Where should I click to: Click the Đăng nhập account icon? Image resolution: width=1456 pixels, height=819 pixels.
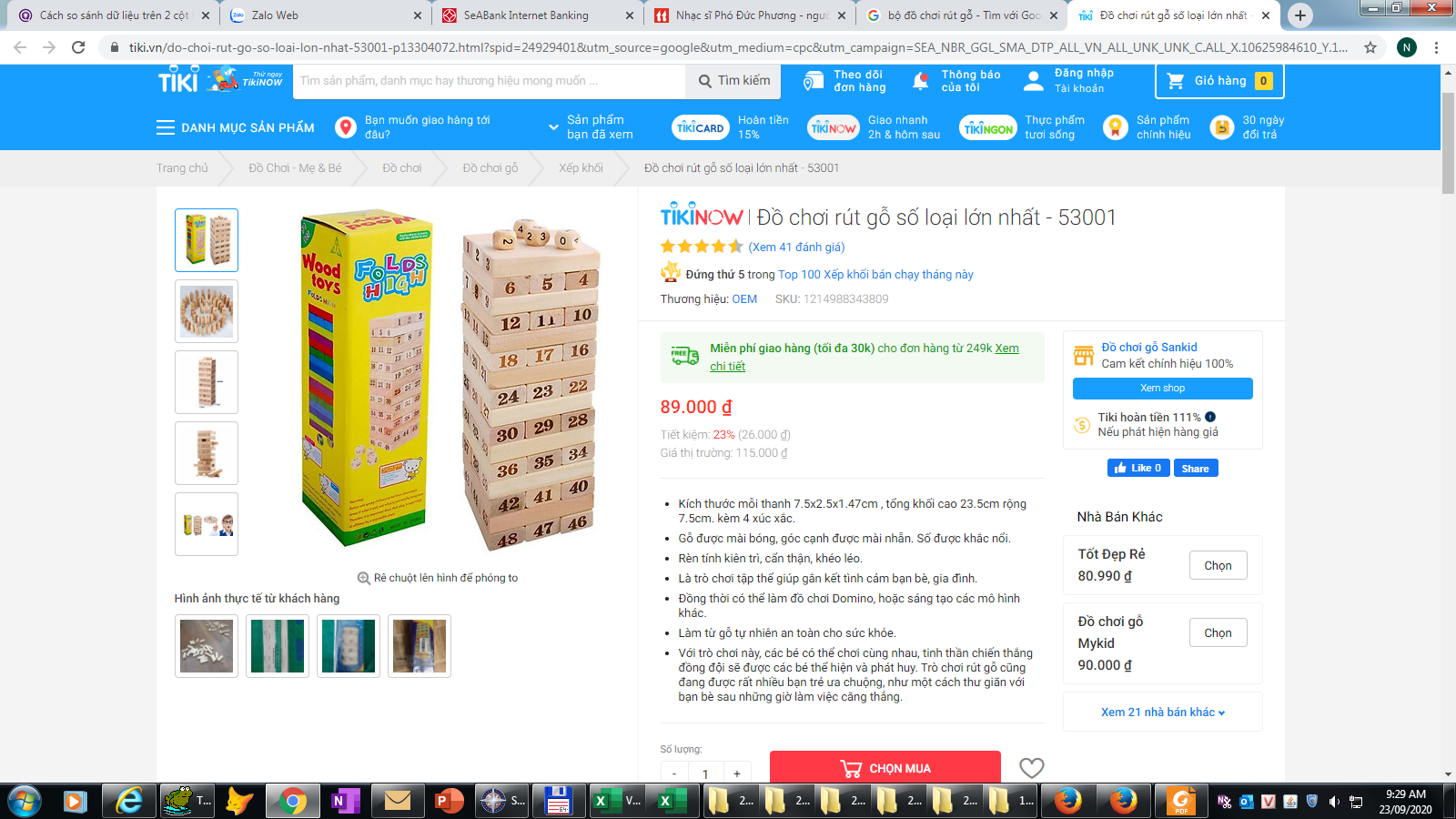tap(1034, 81)
